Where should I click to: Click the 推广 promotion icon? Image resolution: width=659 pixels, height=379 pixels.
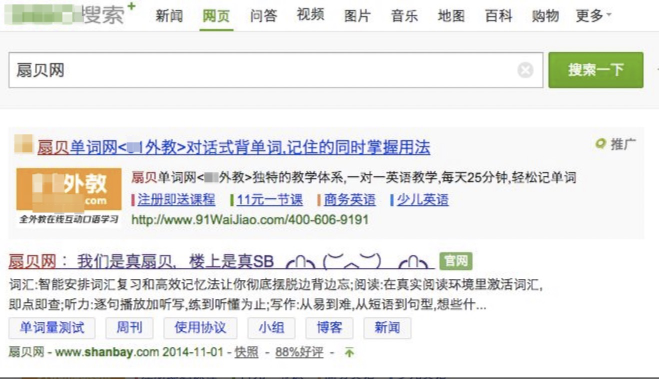pyautogui.click(x=601, y=144)
